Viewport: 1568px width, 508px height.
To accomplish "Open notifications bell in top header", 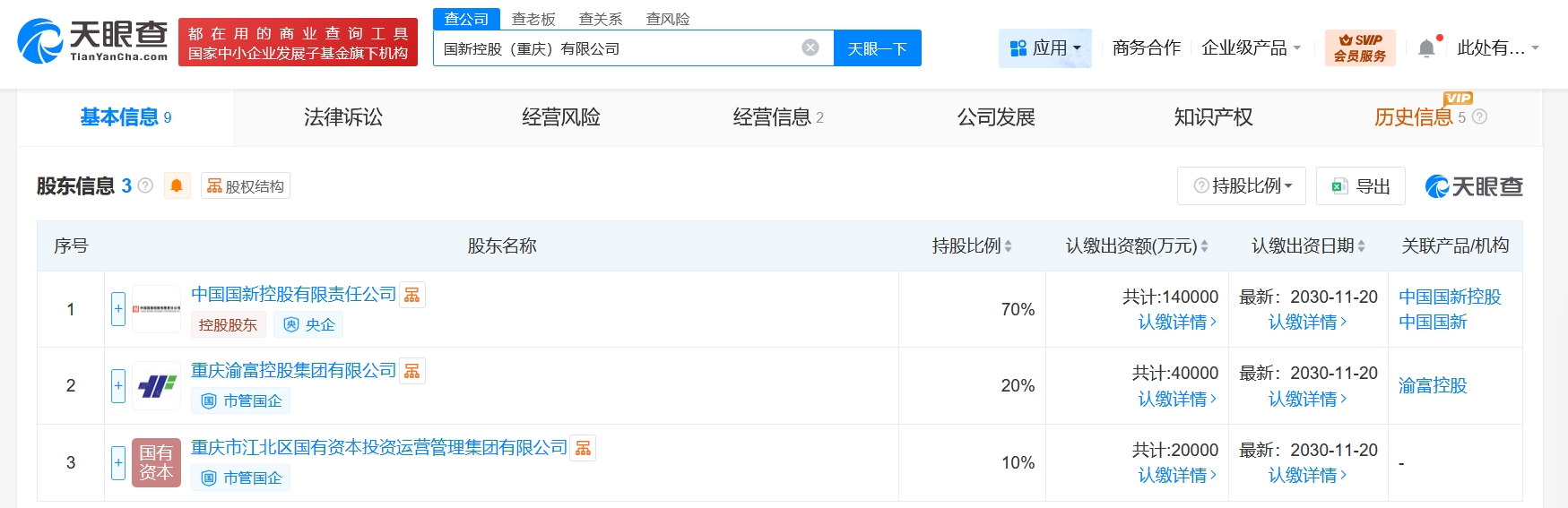I will 1426,48.
